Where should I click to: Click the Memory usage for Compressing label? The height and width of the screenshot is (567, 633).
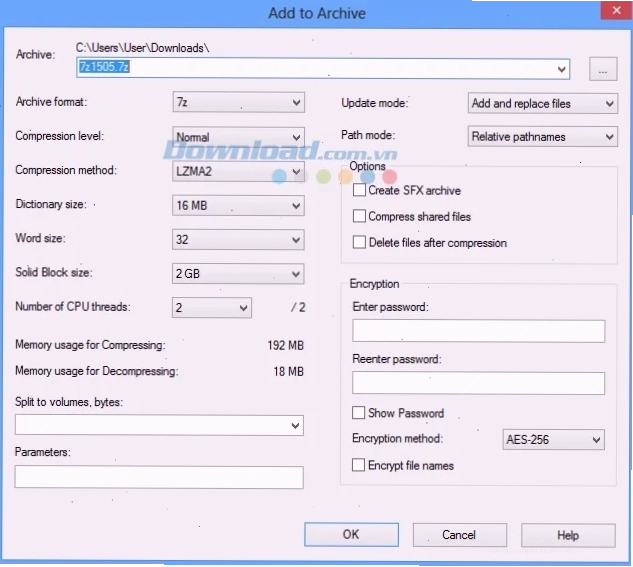[x=90, y=345]
